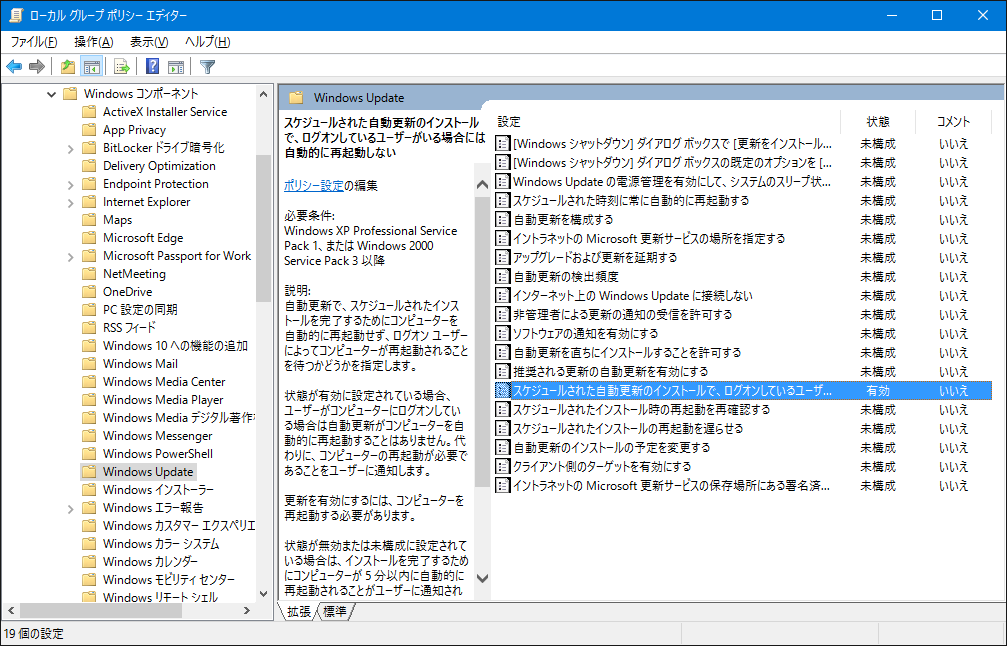Open the ファイル(F) menu

[34, 42]
